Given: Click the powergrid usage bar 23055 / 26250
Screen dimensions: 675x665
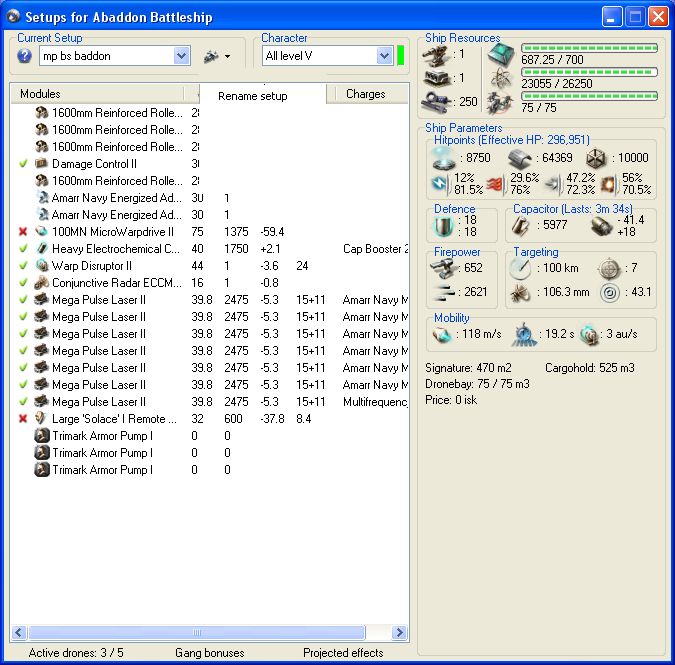Looking at the screenshot, I should (x=589, y=72).
